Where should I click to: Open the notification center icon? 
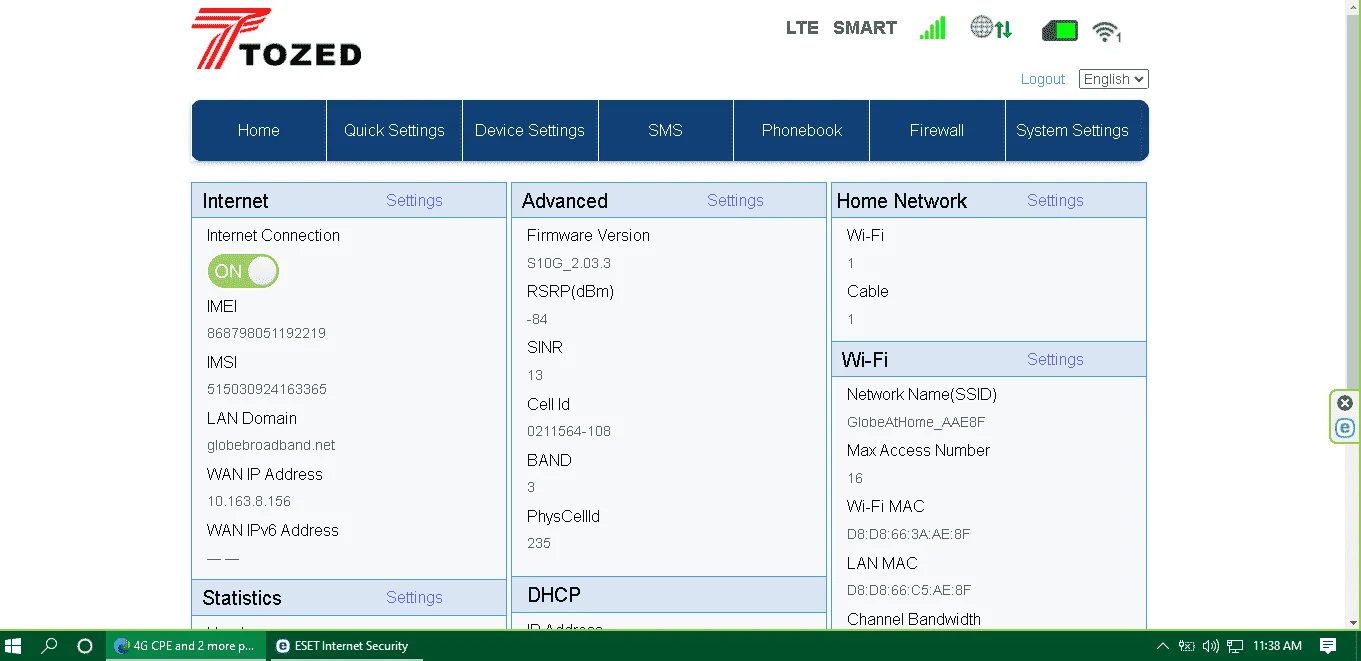[1328, 646]
